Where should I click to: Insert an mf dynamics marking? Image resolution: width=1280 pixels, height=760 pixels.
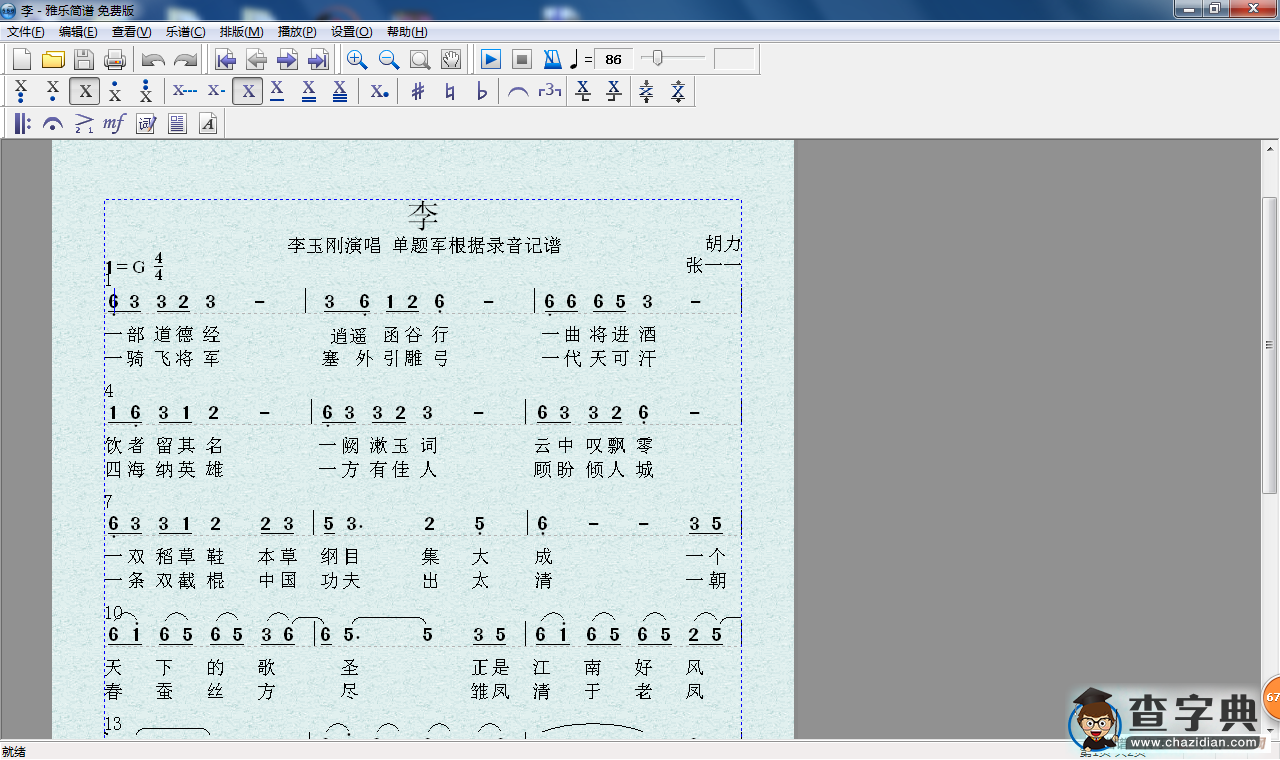click(114, 124)
